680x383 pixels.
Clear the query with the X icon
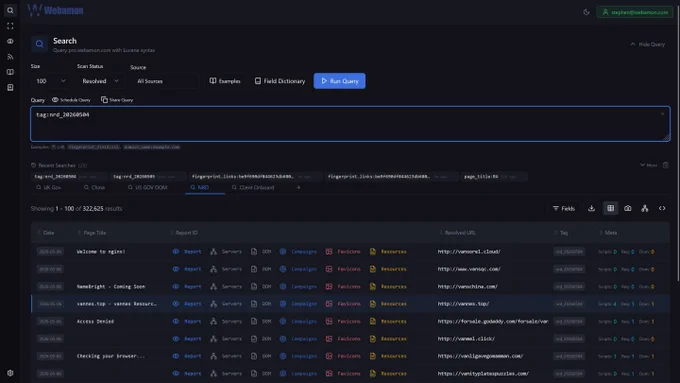pos(662,114)
